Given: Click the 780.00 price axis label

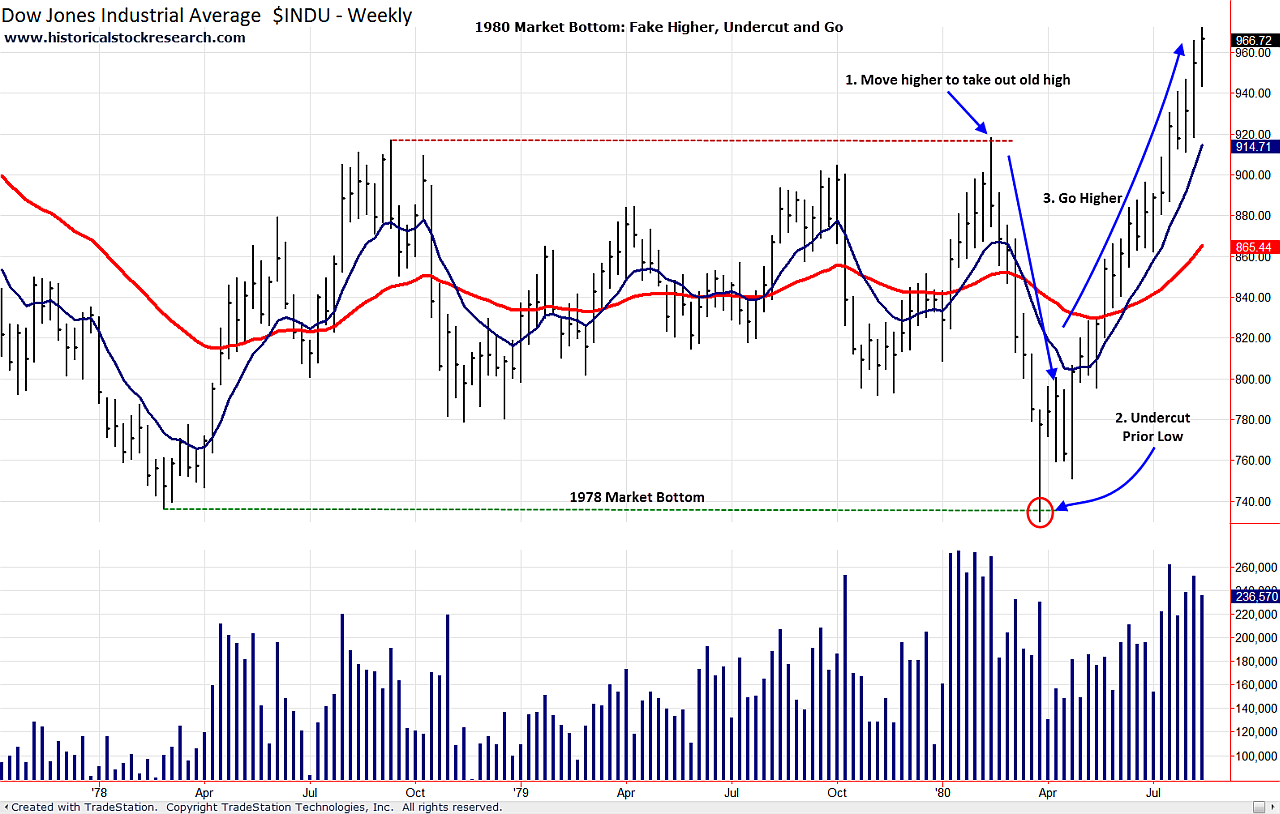Looking at the screenshot, I should coord(1253,420).
